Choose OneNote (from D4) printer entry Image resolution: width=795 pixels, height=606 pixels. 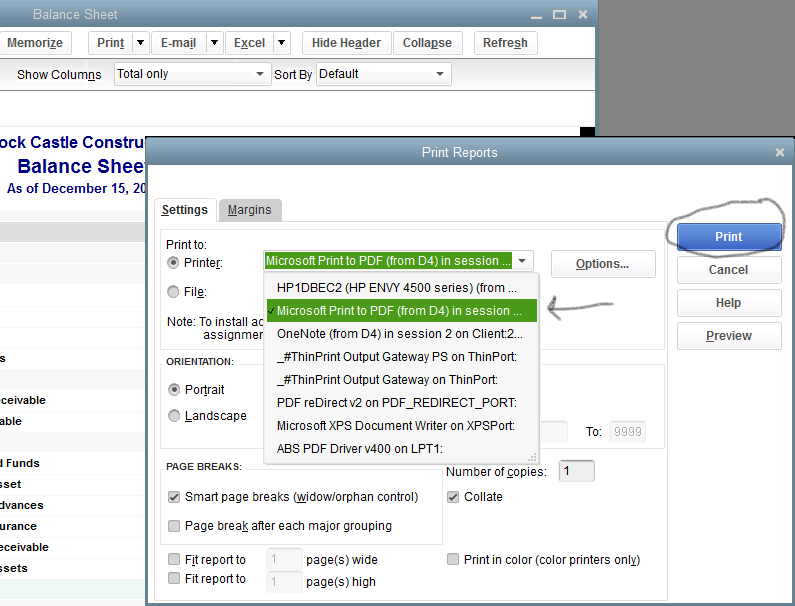pyautogui.click(x=401, y=334)
